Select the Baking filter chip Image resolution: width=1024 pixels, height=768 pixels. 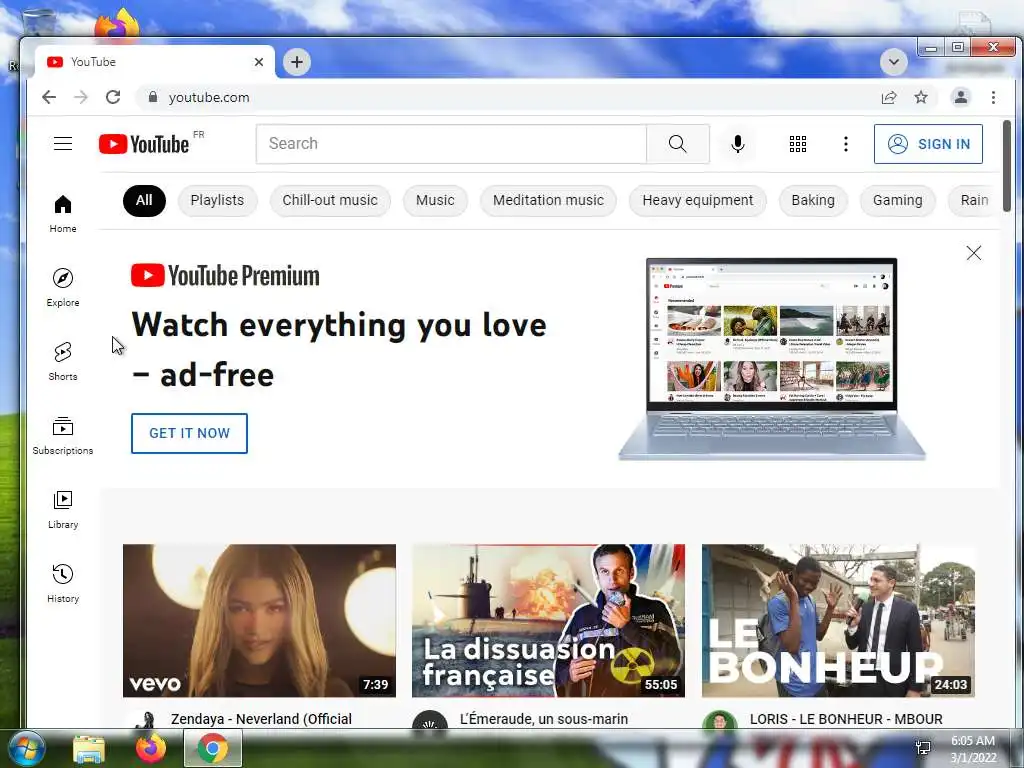tap(813, 200)
